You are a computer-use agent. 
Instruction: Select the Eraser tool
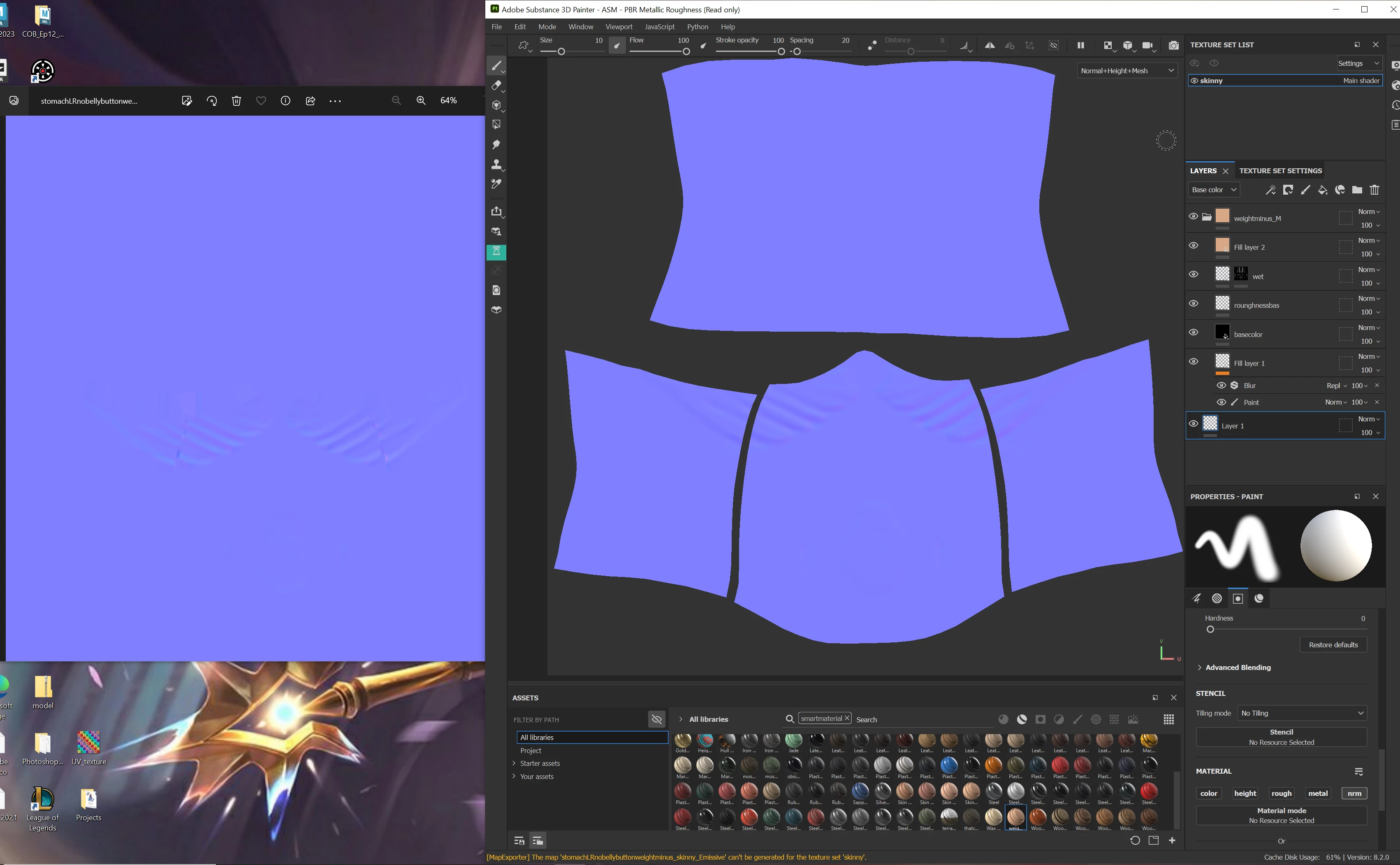coord(496,86)
